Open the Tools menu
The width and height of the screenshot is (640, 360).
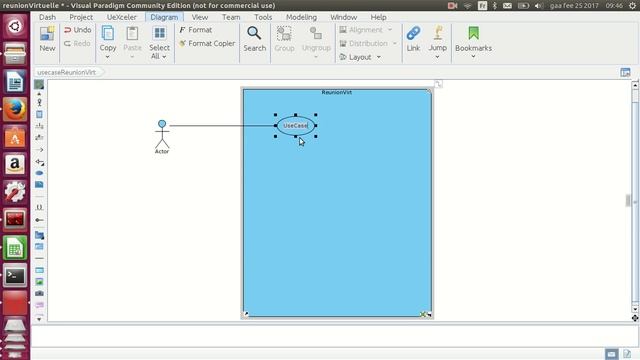coord(263,17)
